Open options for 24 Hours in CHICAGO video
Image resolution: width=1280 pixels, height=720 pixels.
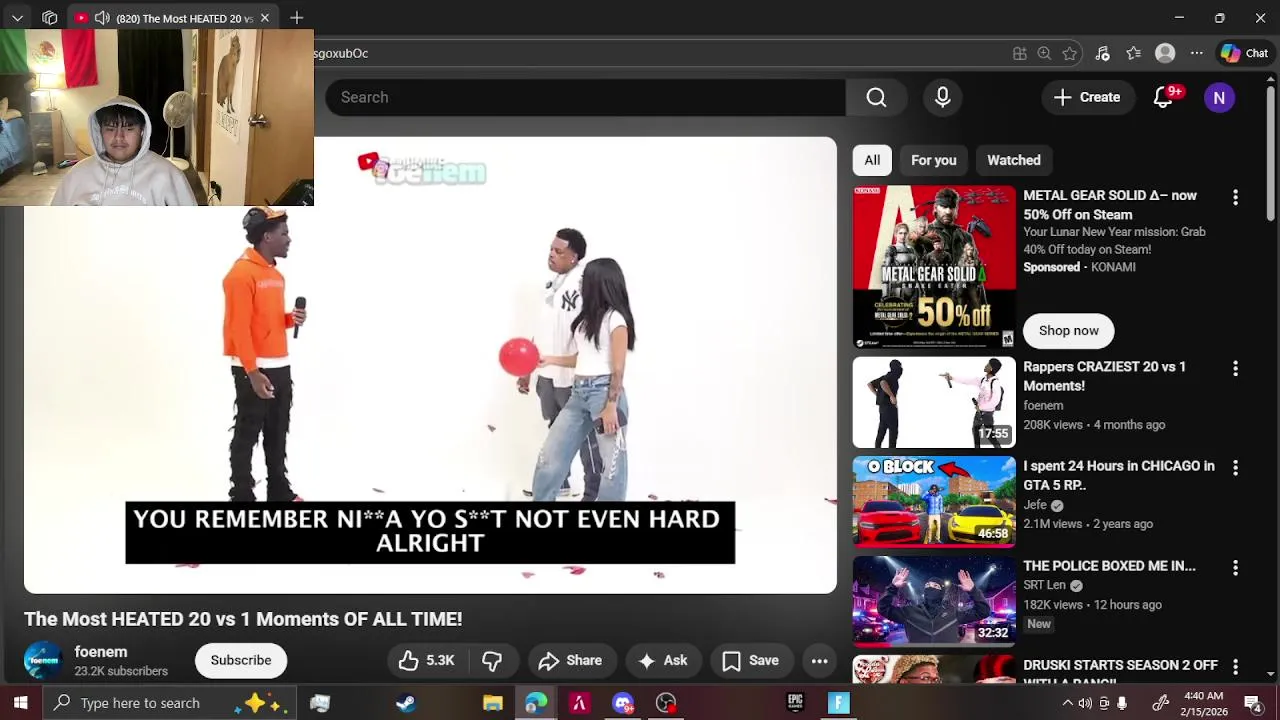coord(1235,468)
